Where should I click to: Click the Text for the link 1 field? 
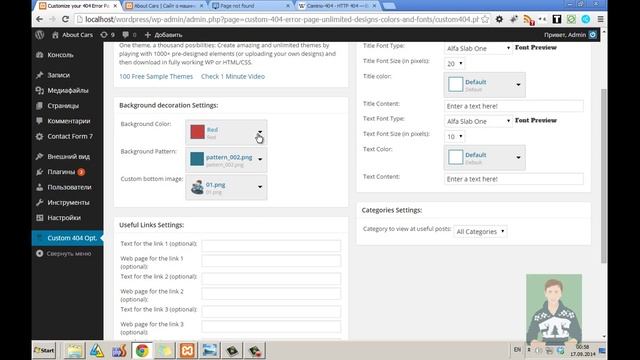click(271, 245)
